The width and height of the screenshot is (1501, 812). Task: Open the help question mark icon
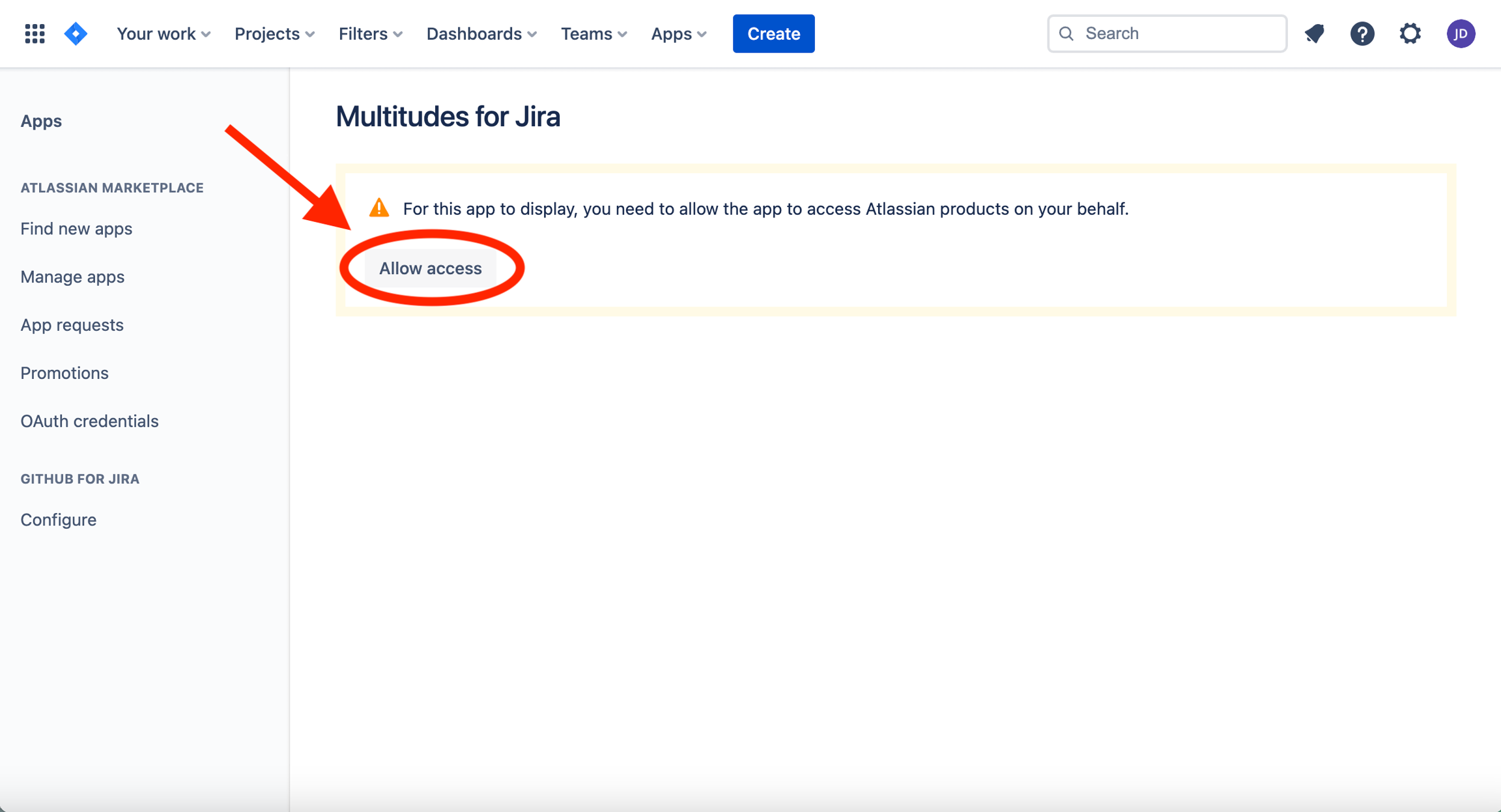tap(1362, 33)
